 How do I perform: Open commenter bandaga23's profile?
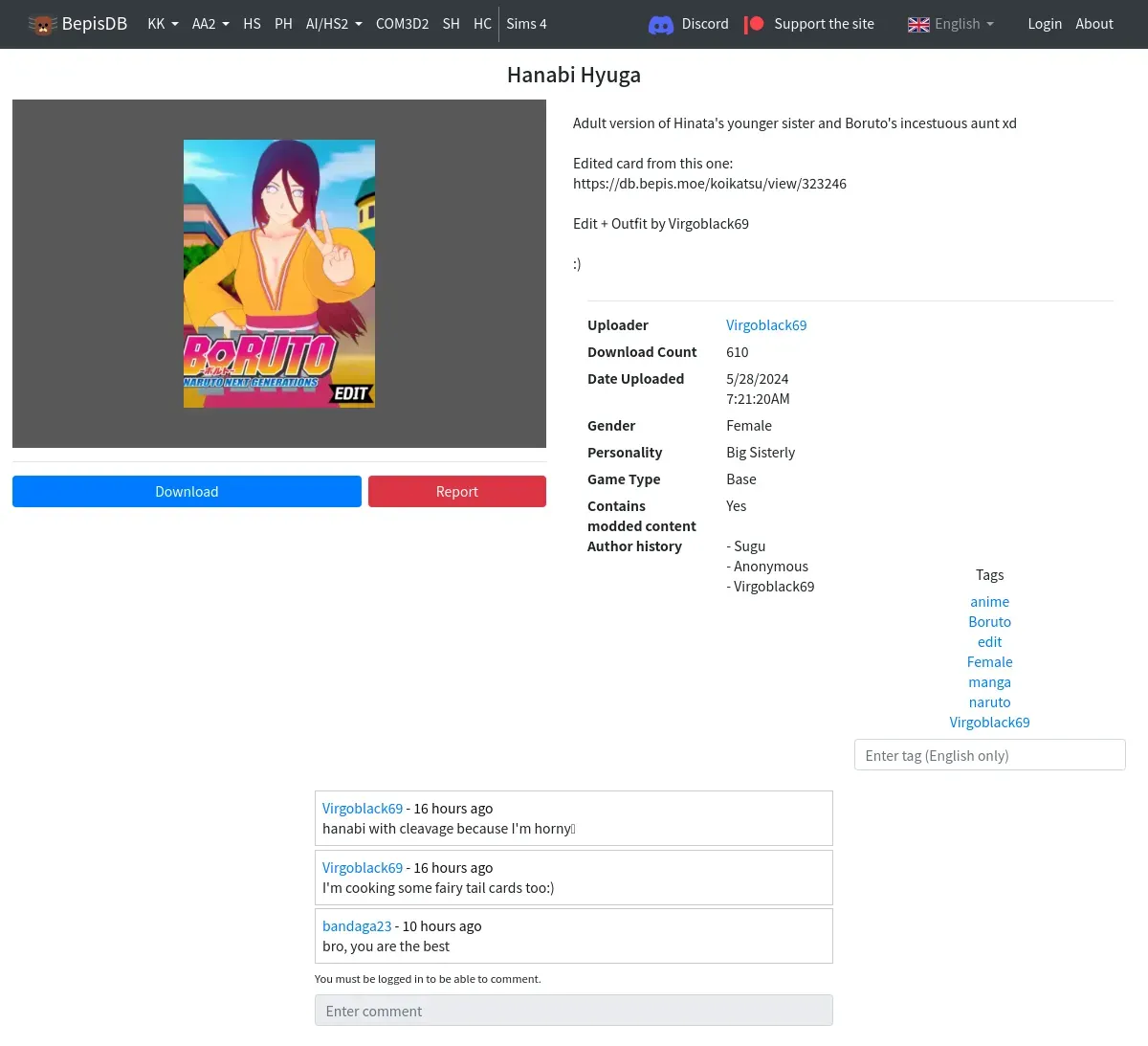coord(357,926)
